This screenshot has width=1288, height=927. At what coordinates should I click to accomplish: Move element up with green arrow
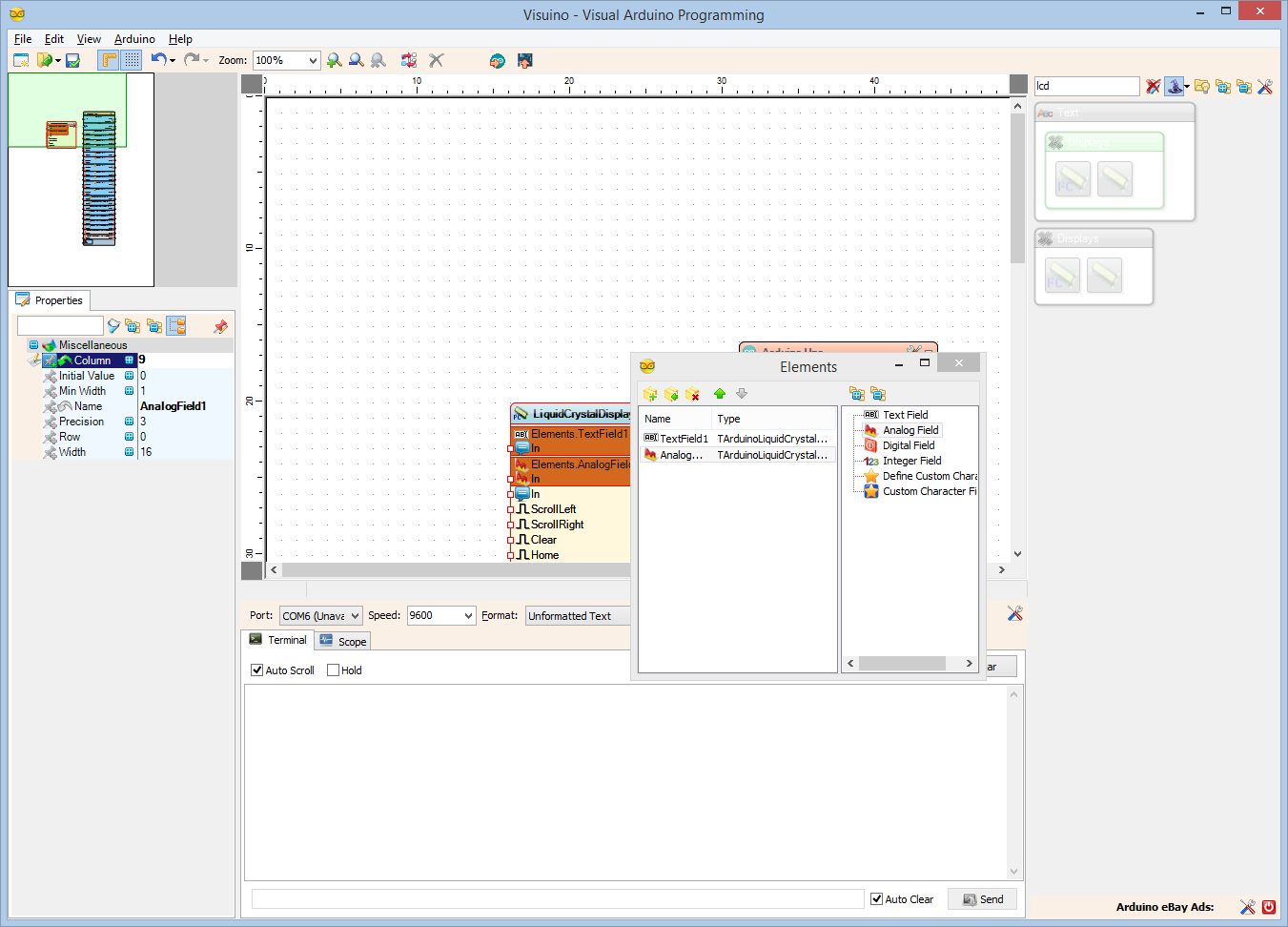(720, 394)
